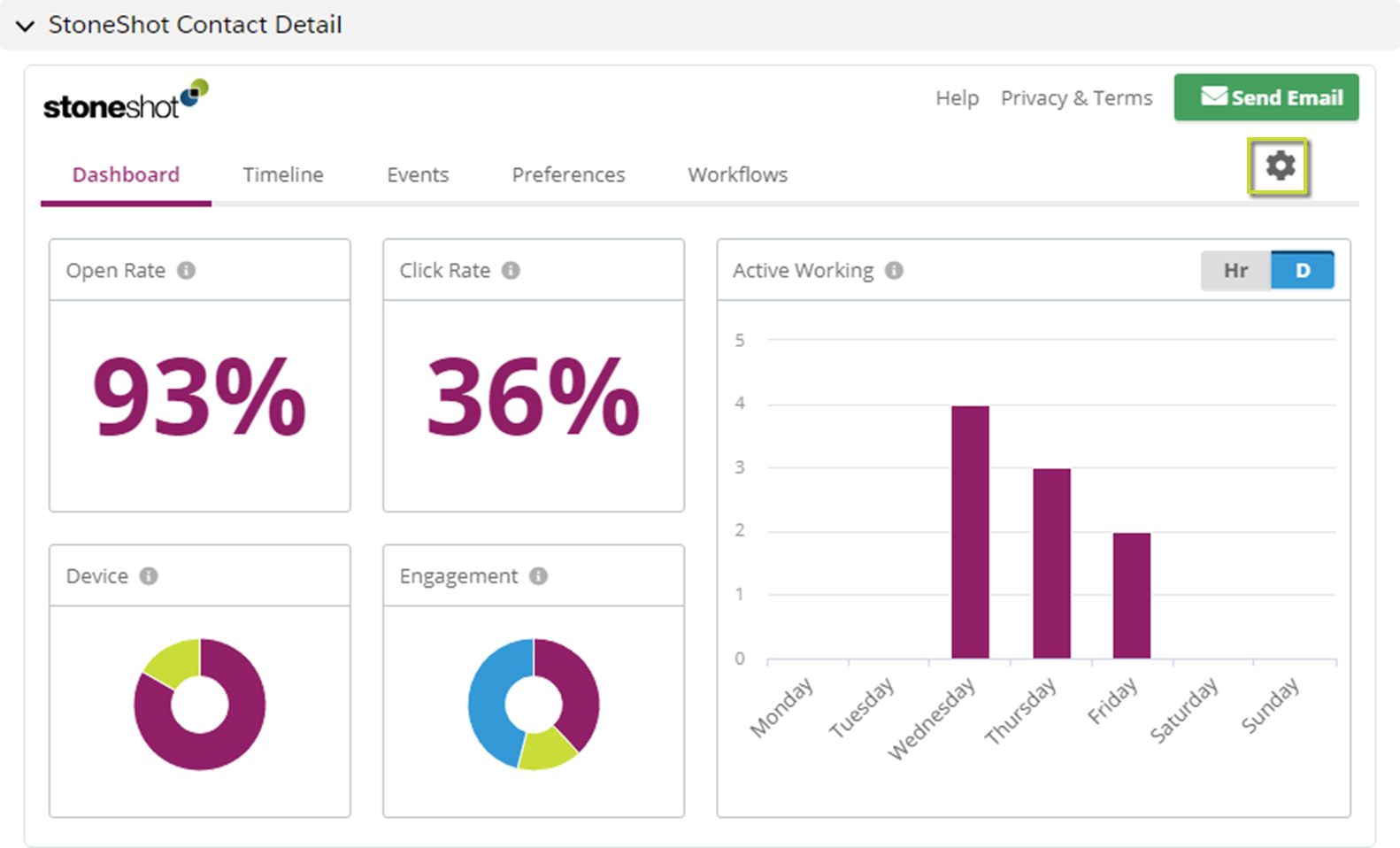Click the Tuesday axis label
This screenshot has height=848, width=1400.
861,707
